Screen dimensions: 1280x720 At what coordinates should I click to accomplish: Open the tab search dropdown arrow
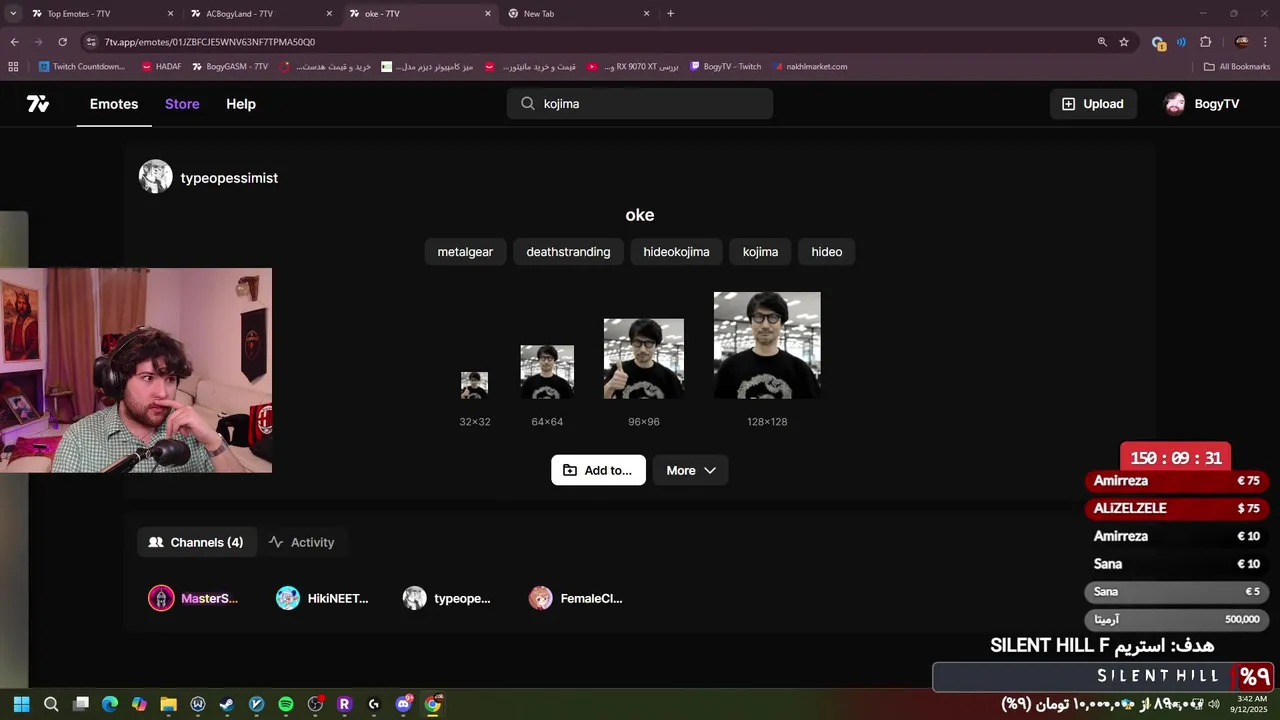pos(13,14)
